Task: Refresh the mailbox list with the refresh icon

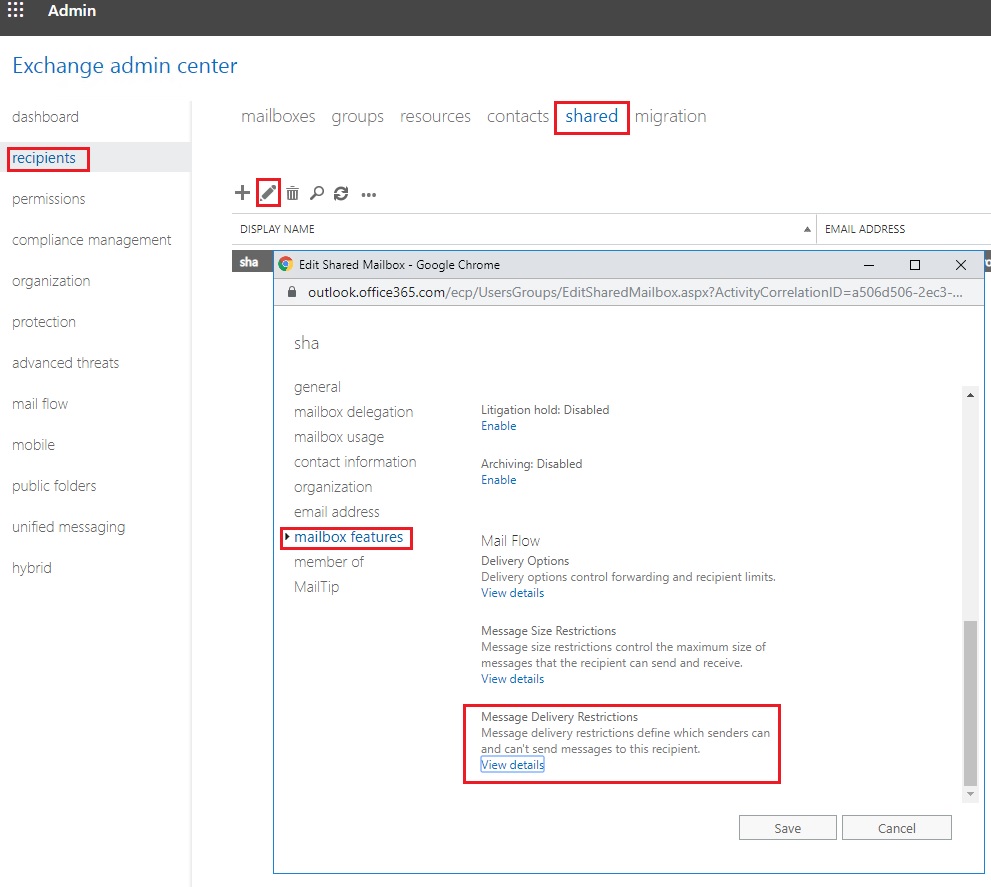Action: point(341,192)
